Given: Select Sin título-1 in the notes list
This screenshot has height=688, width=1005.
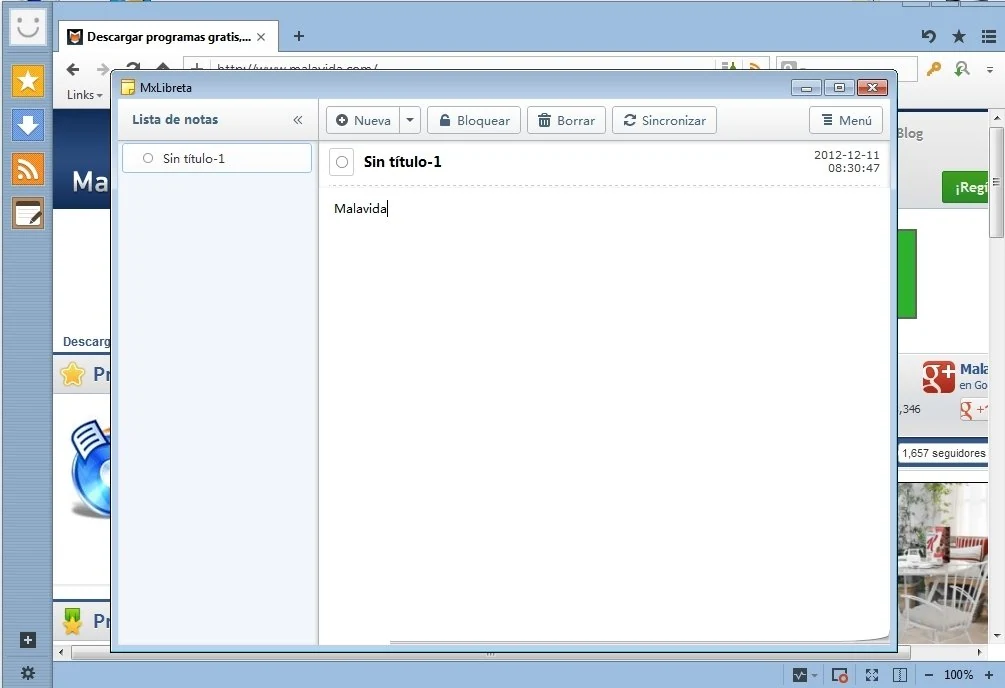Looking at the screenshot, I should click(217, 158).
